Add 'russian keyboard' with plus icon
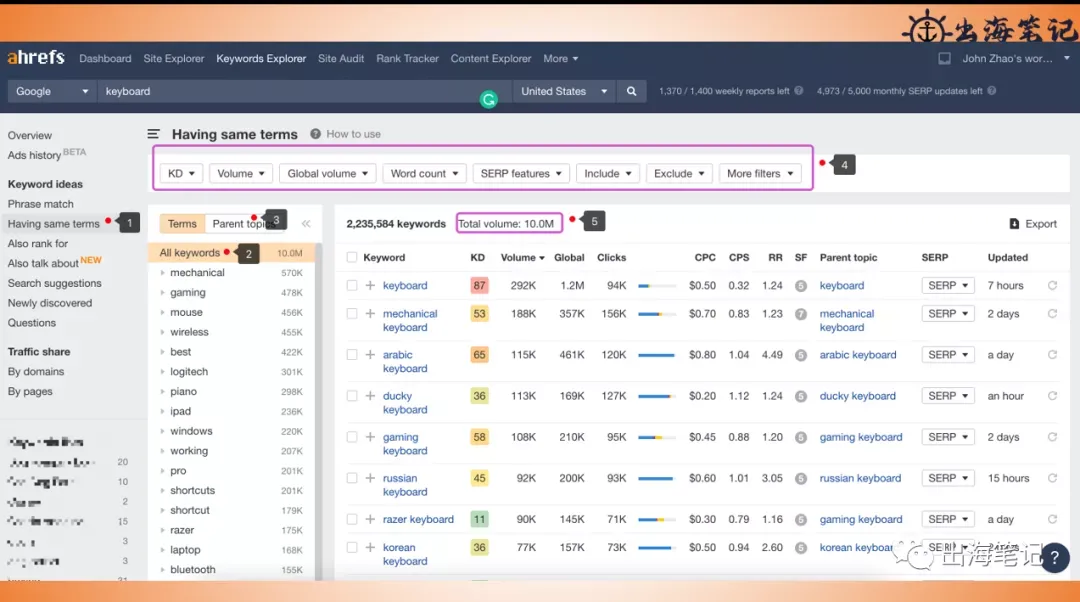 (x=370, y=478)
